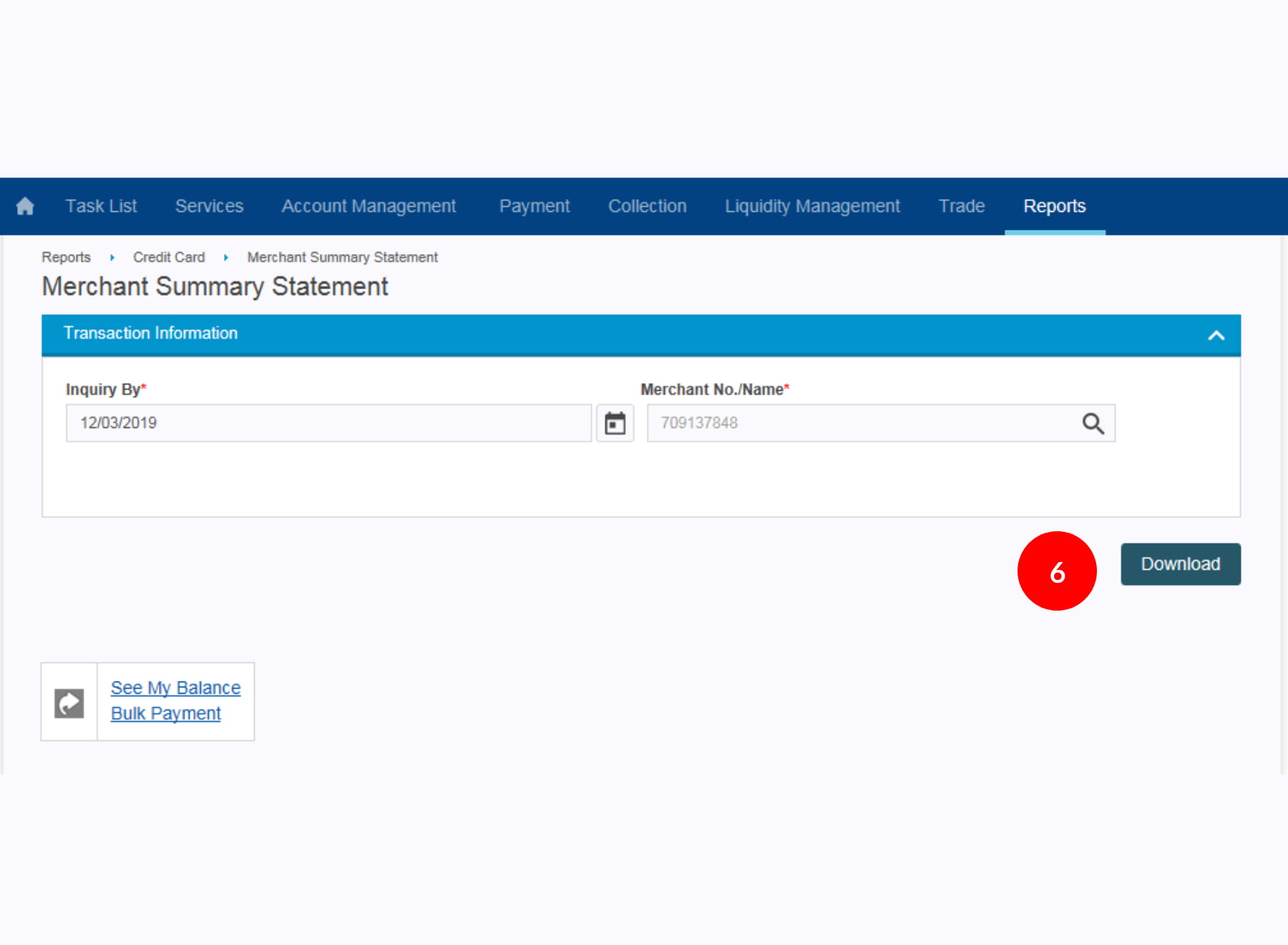Open the Collection menu
This screenshot has width=1288, height=945.
point(647,206)
